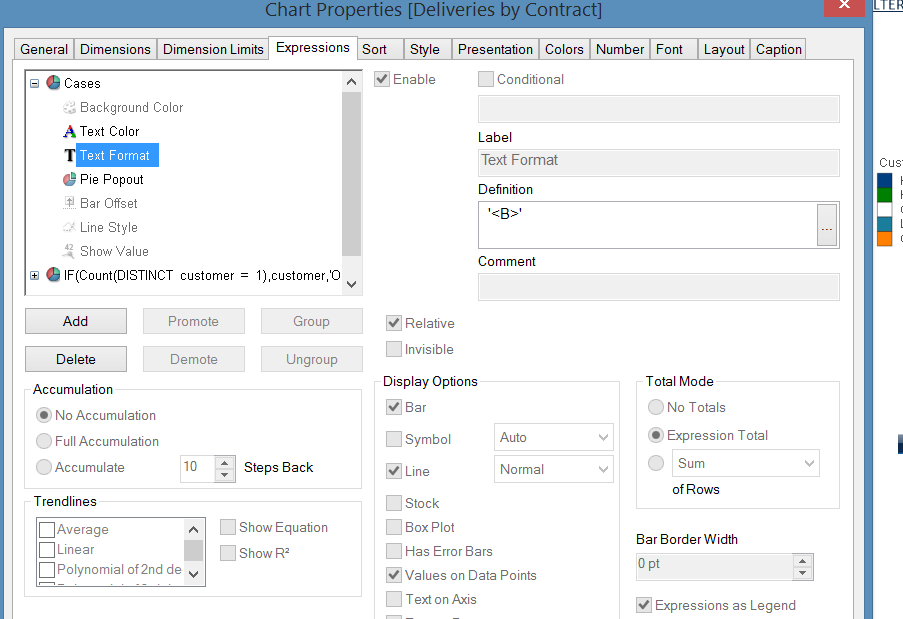Toggle Values on Data Points checkbox
This screenshot has width=903, height=619.
pyautogui.click(x=394, y=575)
